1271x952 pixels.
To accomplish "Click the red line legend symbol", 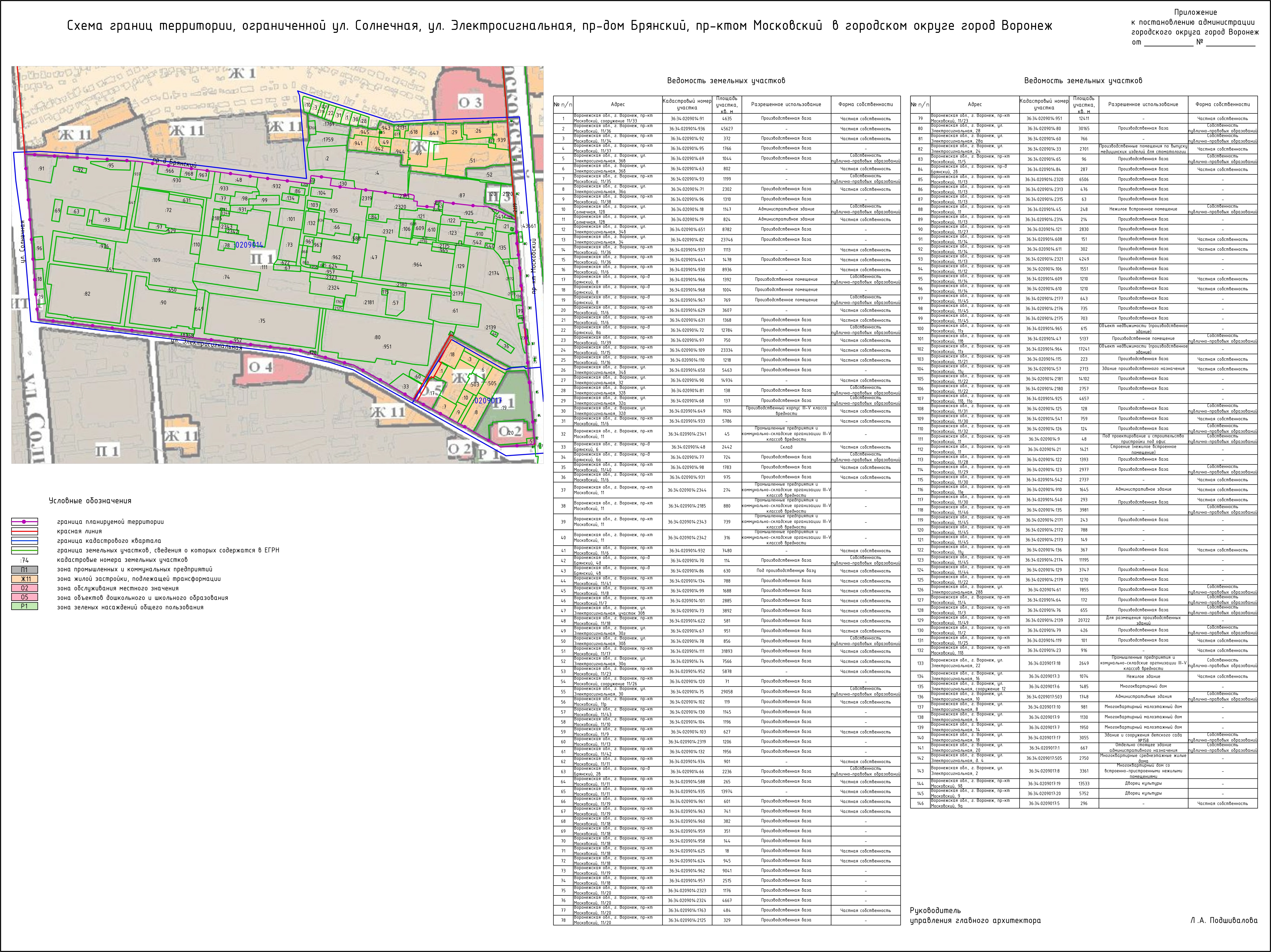I will tap(24, 531).
